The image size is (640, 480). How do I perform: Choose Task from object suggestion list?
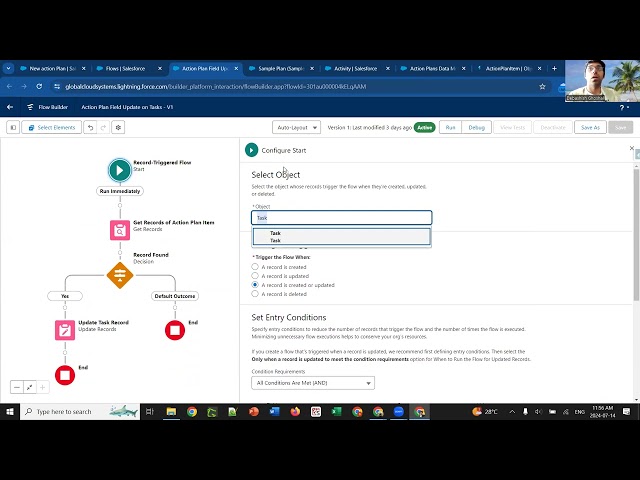tap(342, 237)
